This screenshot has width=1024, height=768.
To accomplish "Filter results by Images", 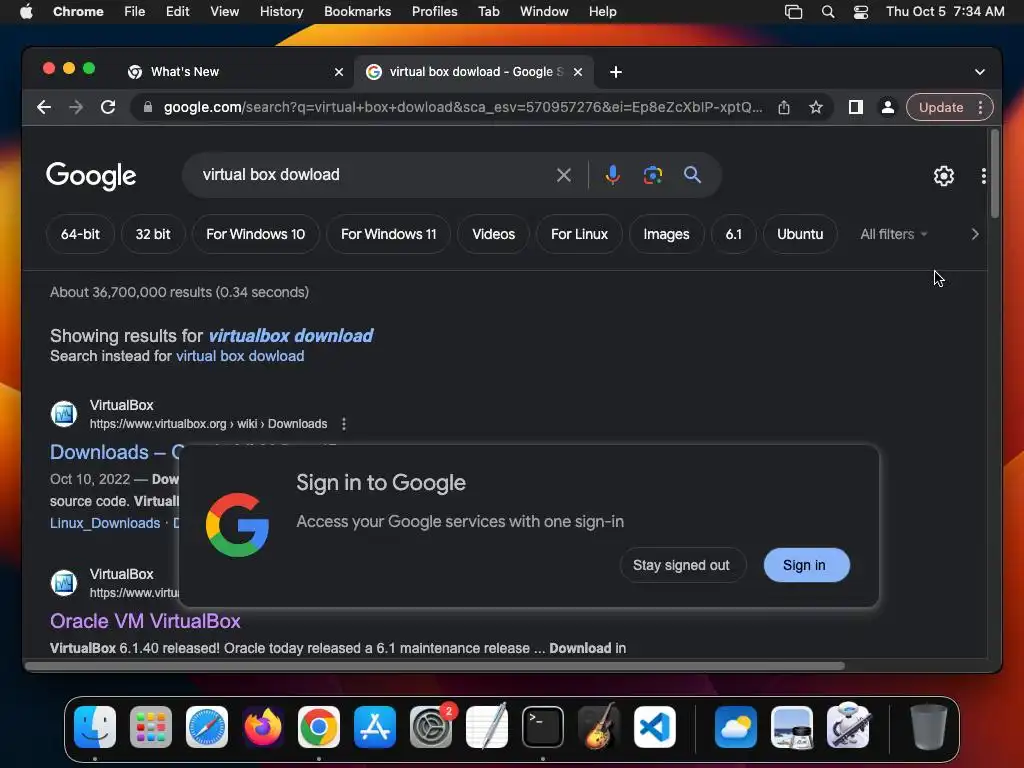I will (666, 234).
